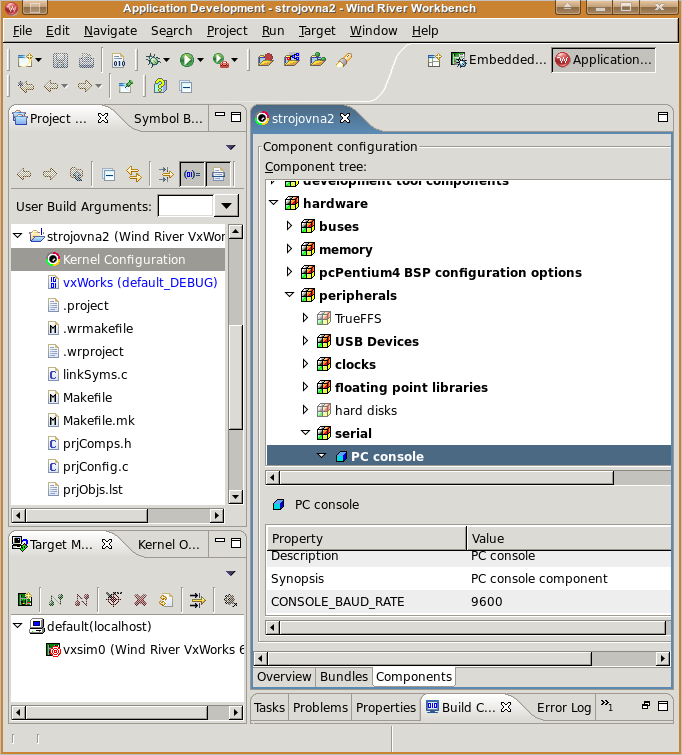Expand the memory component node

pos(289,249)
